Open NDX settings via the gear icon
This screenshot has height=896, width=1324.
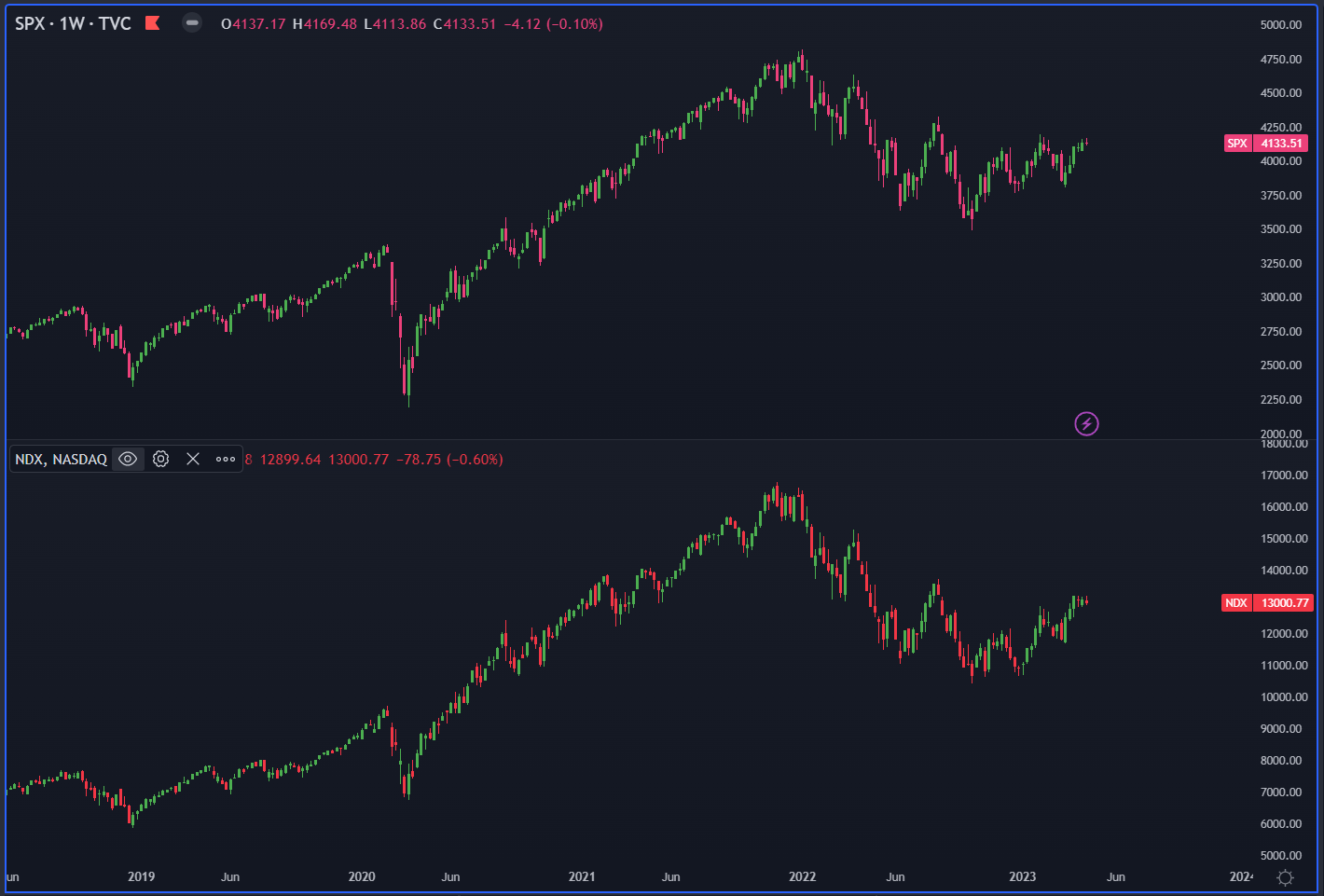tap(160, 459)
